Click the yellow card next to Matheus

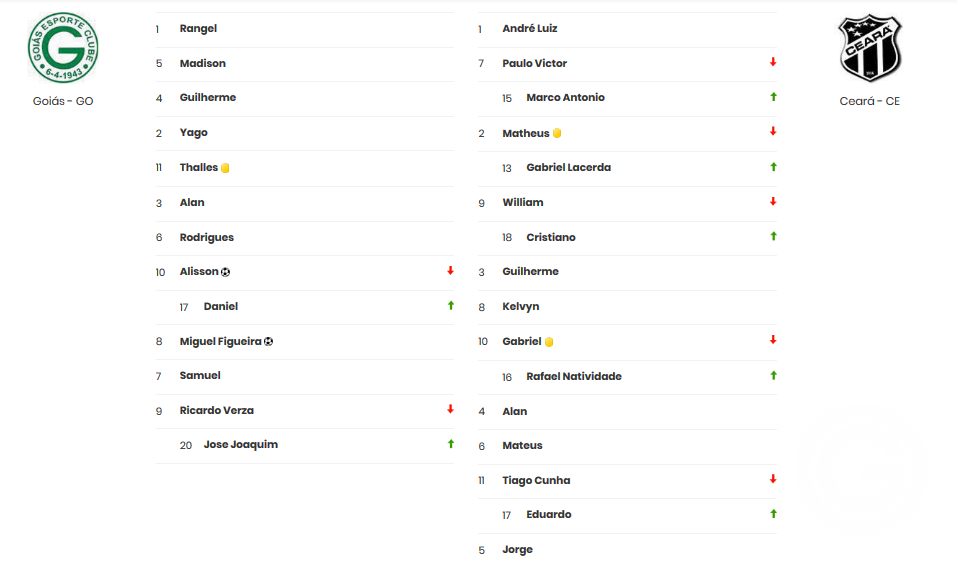[557, 133]
